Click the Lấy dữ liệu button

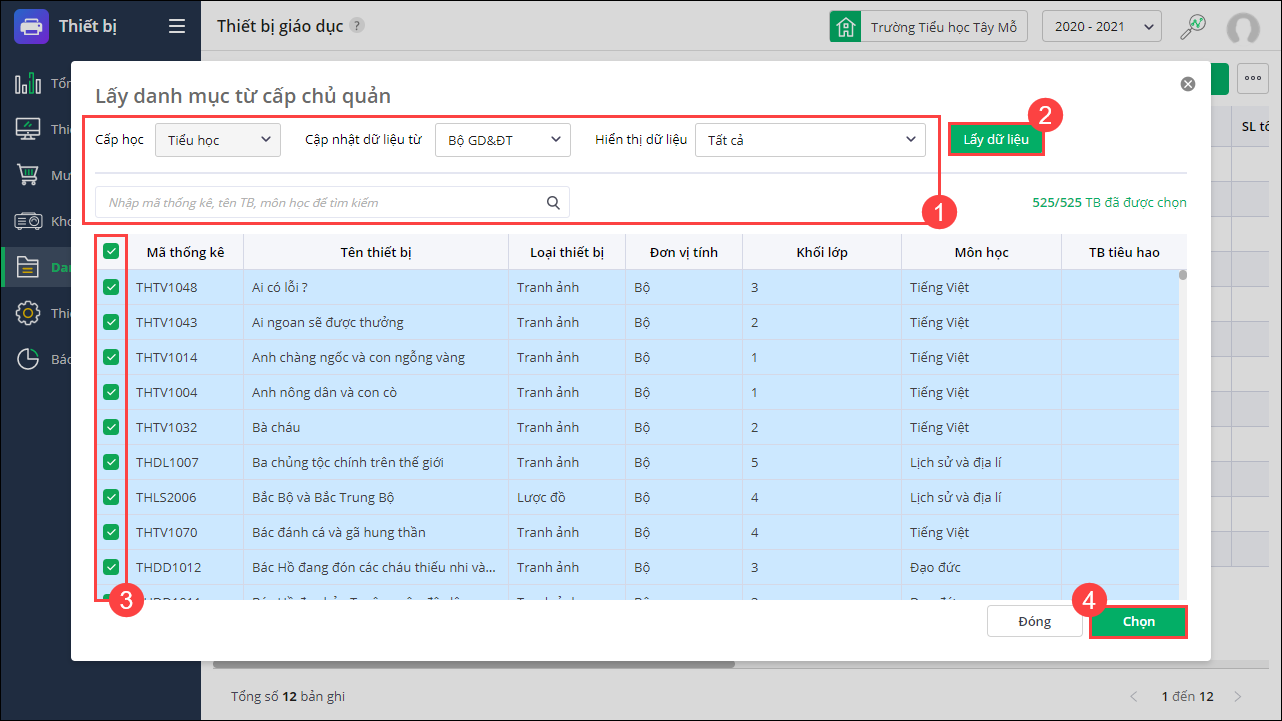(996, 140)
